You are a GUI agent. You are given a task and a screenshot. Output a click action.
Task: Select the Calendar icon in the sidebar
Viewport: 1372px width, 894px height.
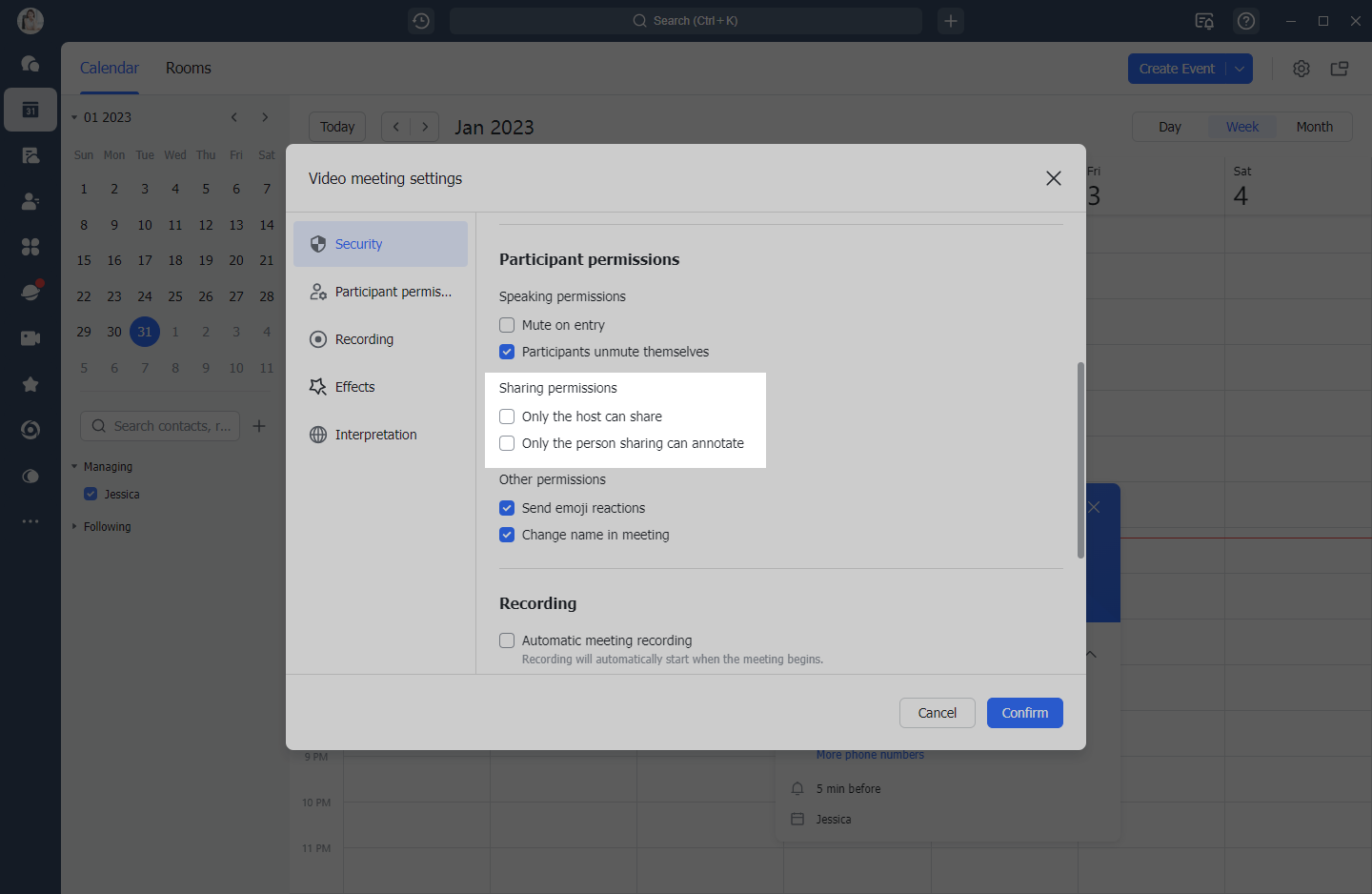click(x=30, y=110)
